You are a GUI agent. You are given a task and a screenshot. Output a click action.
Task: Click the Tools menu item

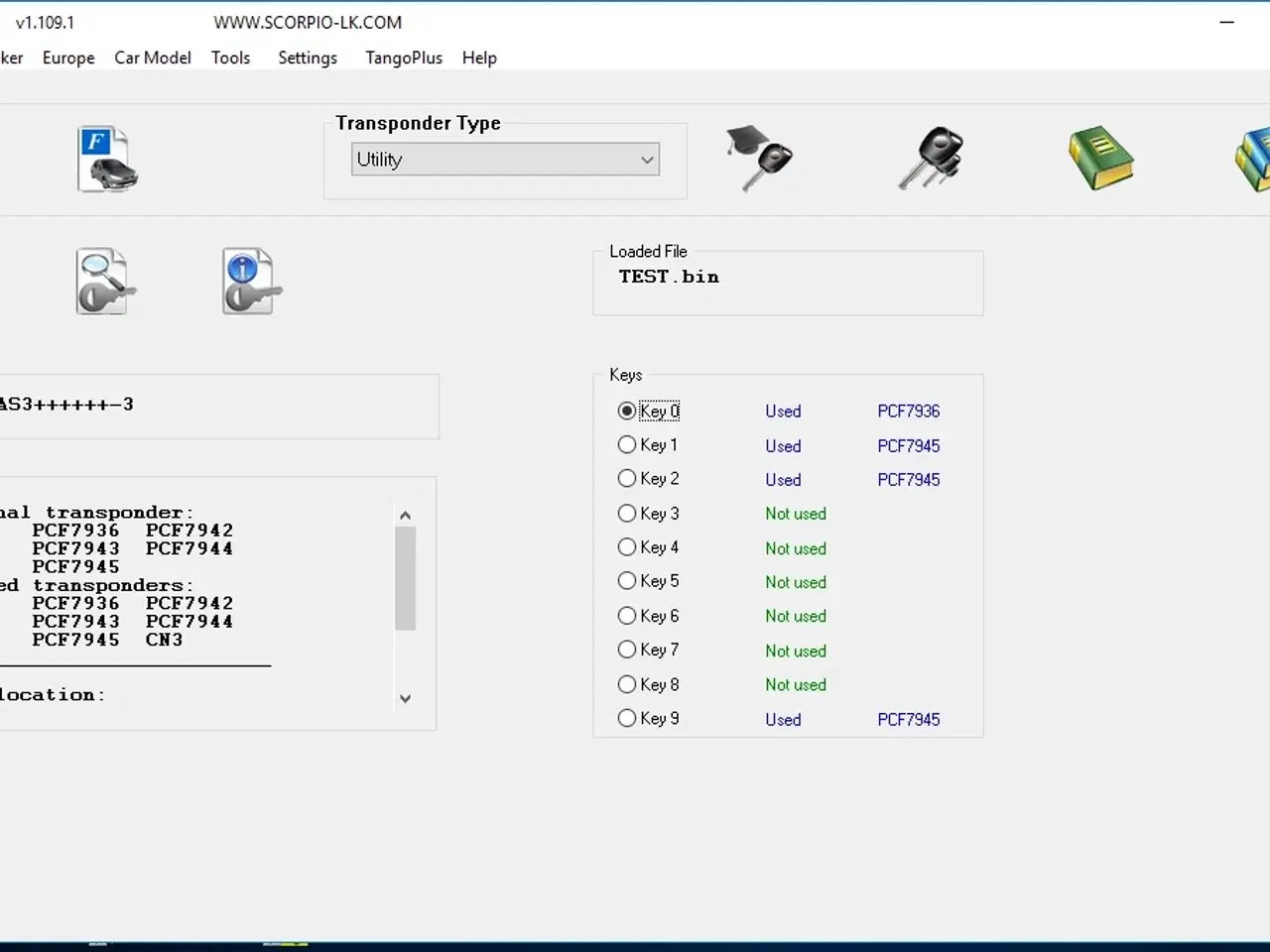click(x=230, y=58)
